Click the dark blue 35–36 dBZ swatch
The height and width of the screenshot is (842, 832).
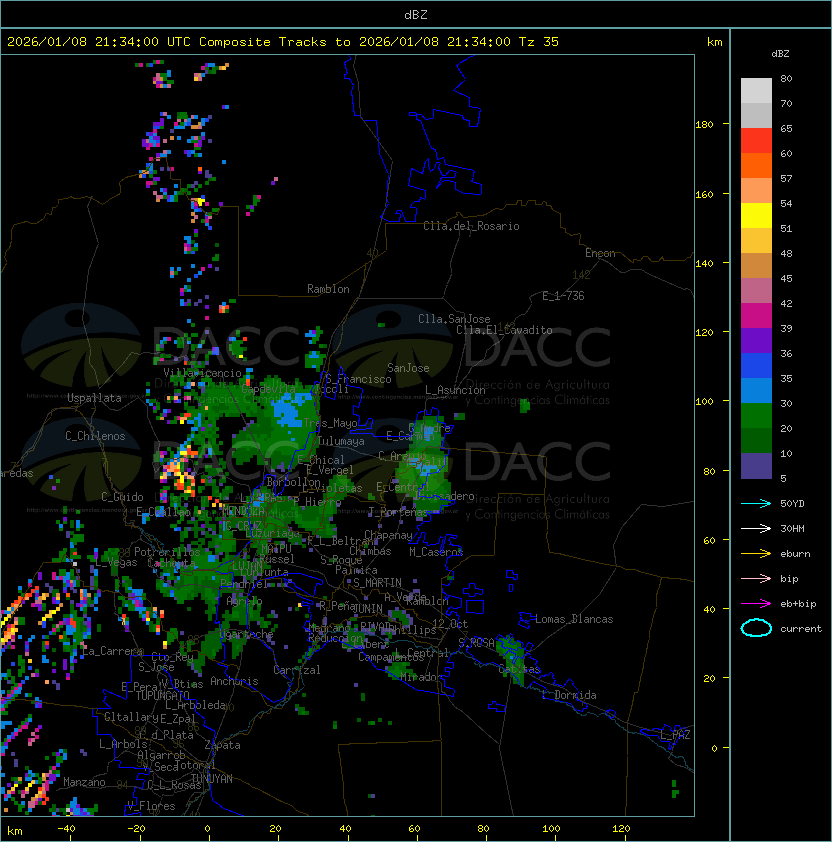(x=756, y=365)
